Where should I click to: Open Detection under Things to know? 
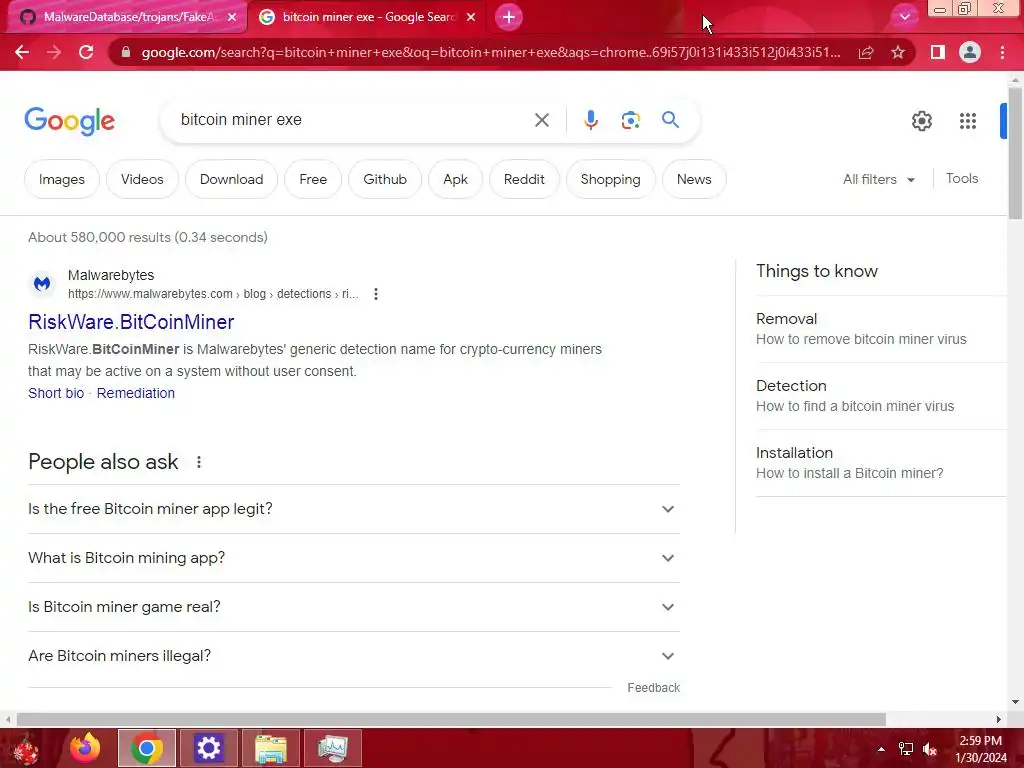point(881,396)
